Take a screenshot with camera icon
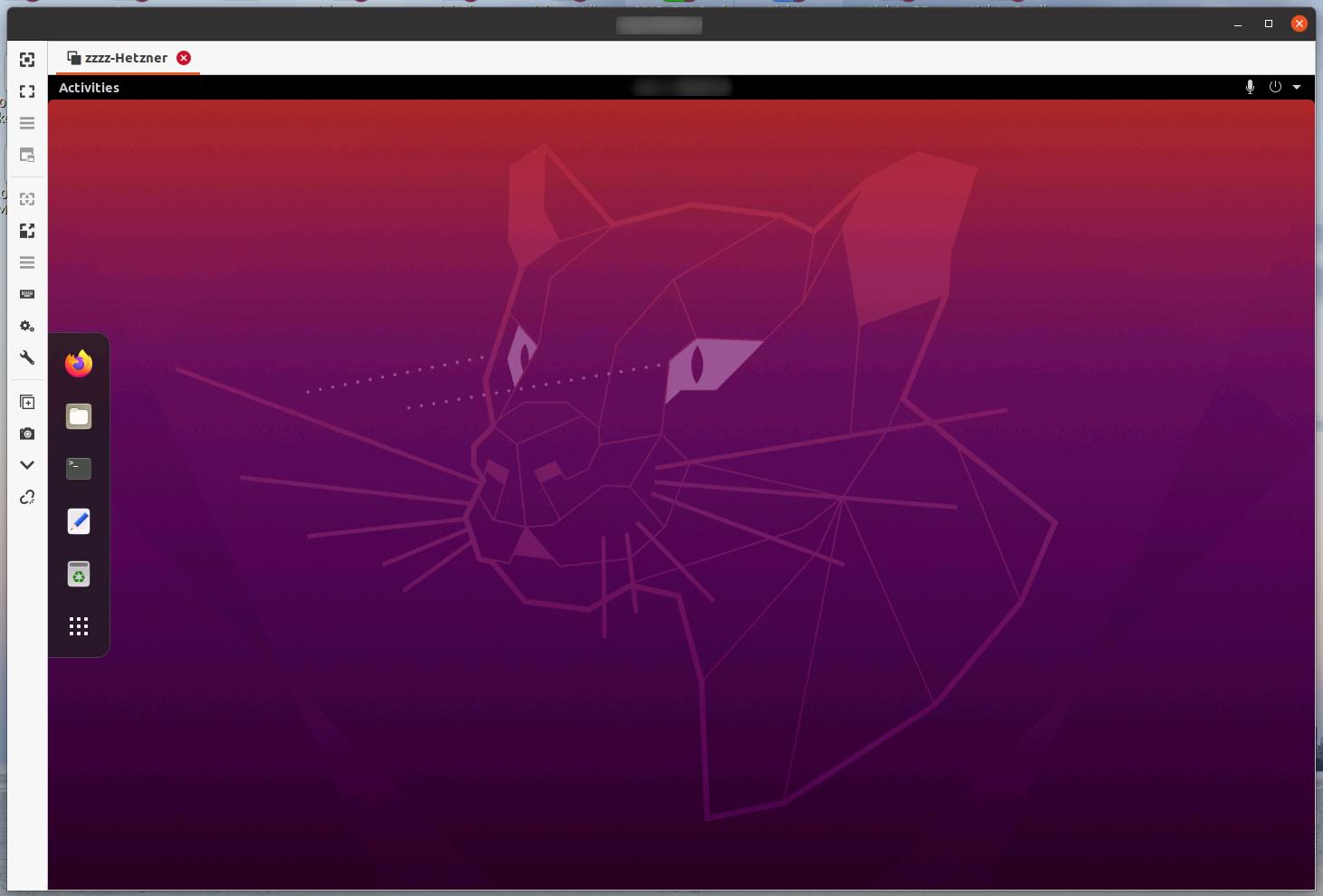 27,434
